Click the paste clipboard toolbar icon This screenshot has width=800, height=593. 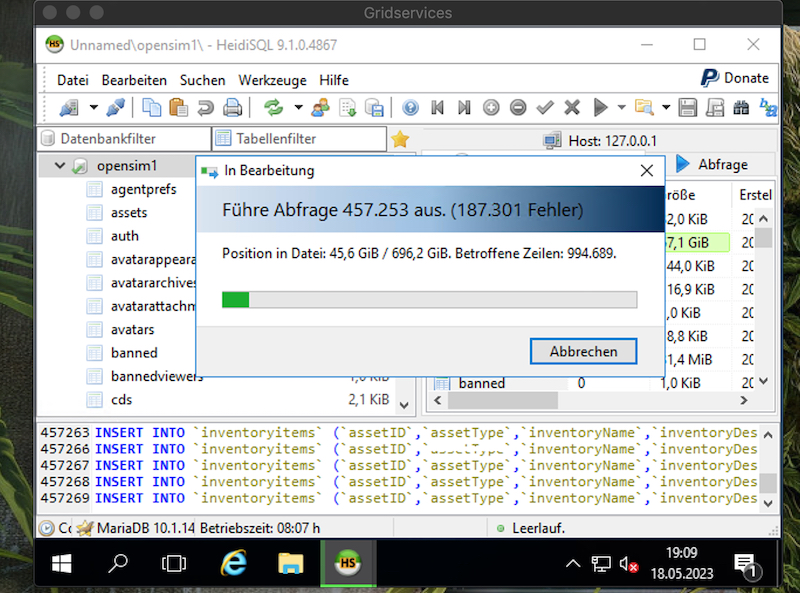(178, 108)
